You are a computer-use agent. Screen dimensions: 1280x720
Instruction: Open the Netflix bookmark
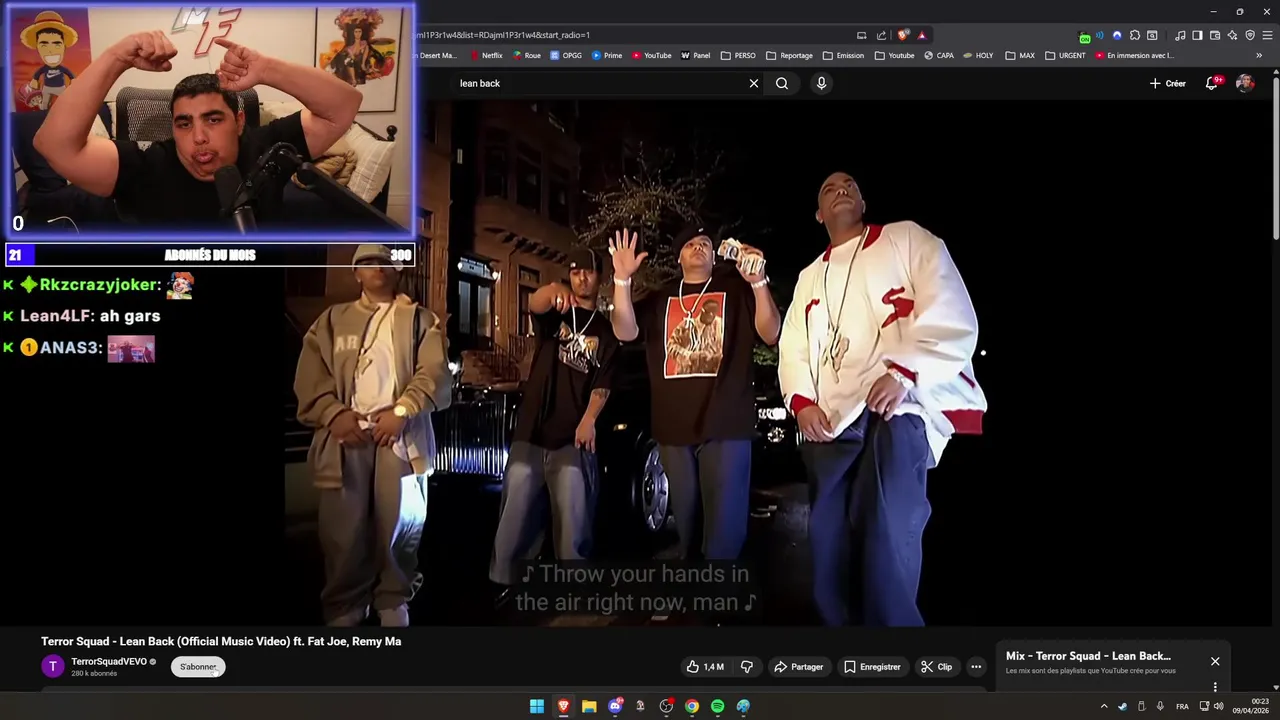(485, 56)
